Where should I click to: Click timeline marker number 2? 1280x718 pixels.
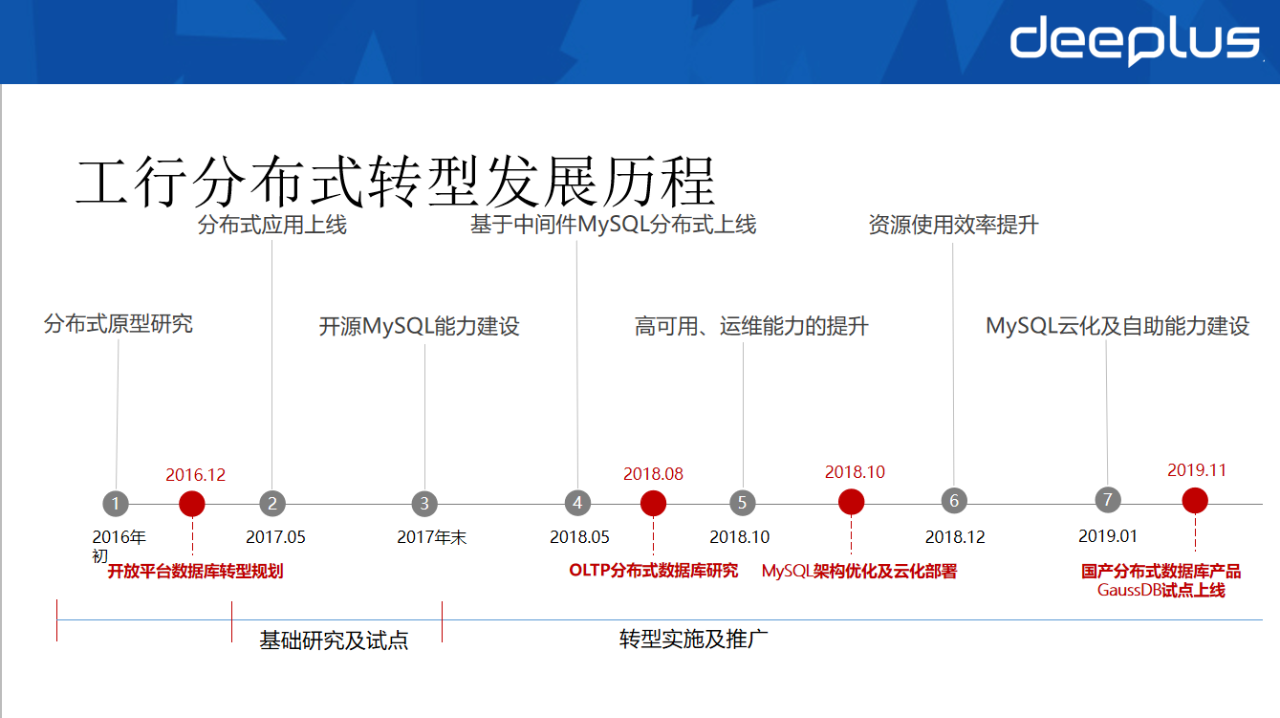[x=272, y=503]
